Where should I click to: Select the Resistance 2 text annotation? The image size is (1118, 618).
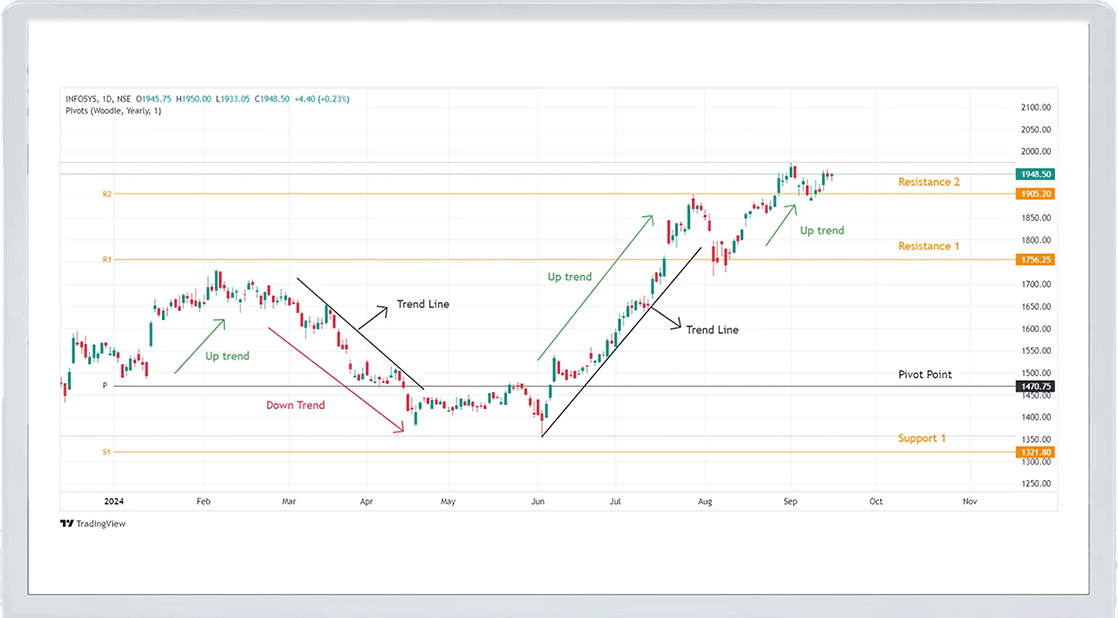tap(929, 182)
